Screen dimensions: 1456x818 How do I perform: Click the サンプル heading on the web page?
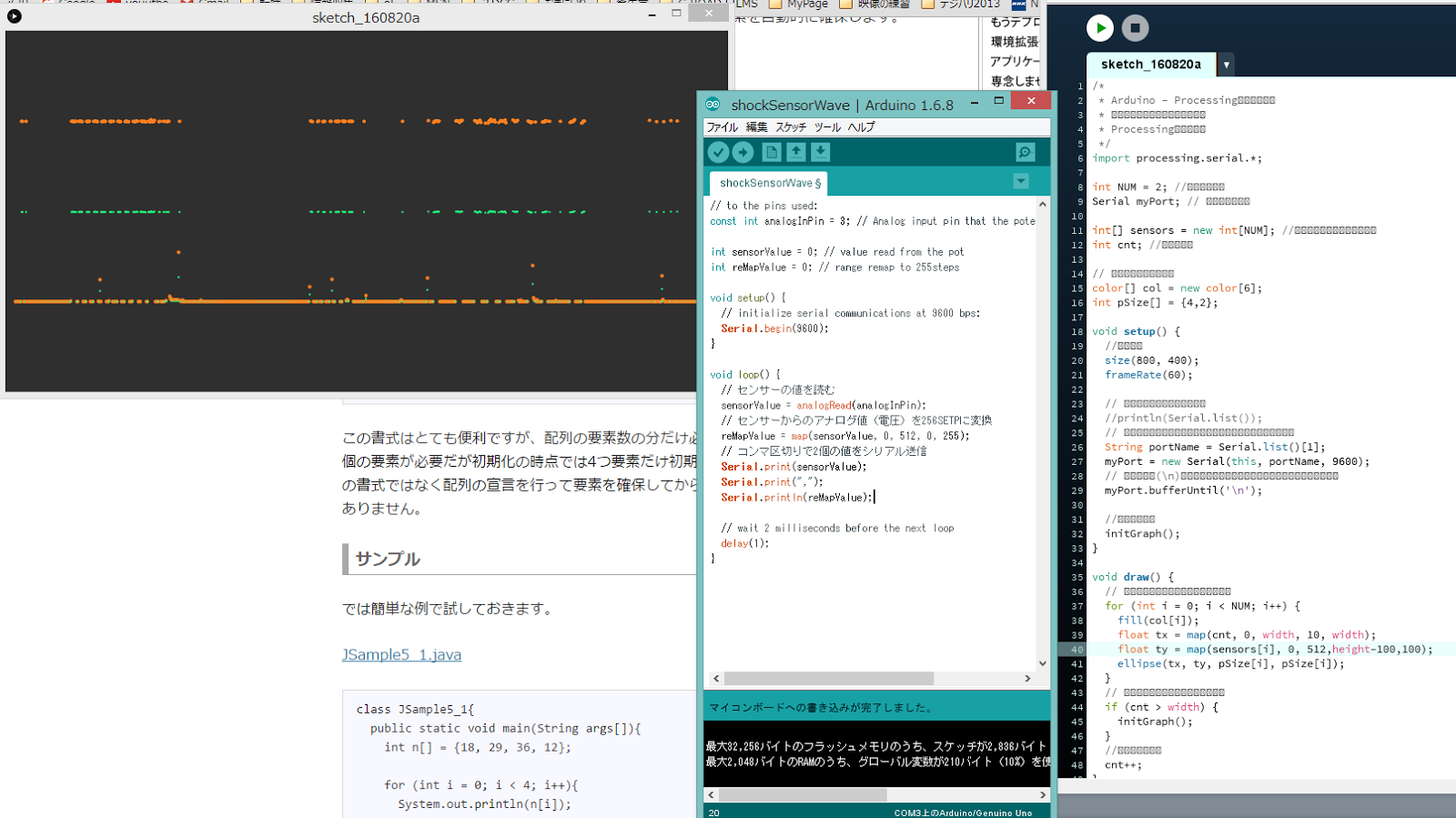[388, 559]
